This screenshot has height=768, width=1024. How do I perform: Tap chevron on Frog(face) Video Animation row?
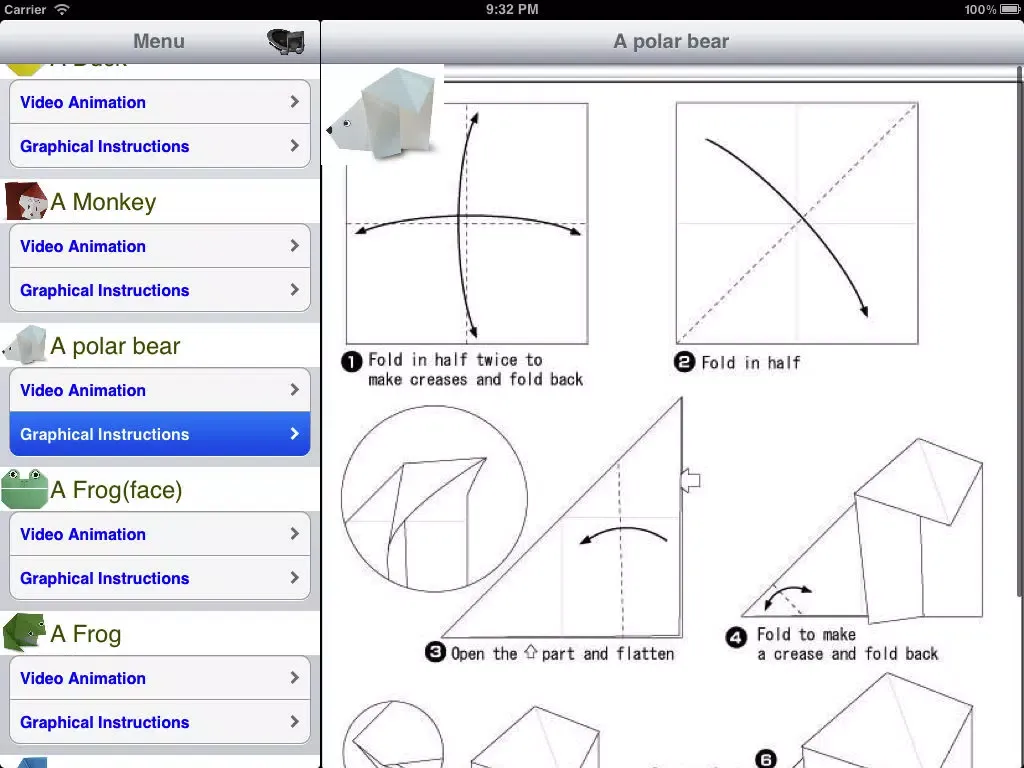click(x=295, y=534)
